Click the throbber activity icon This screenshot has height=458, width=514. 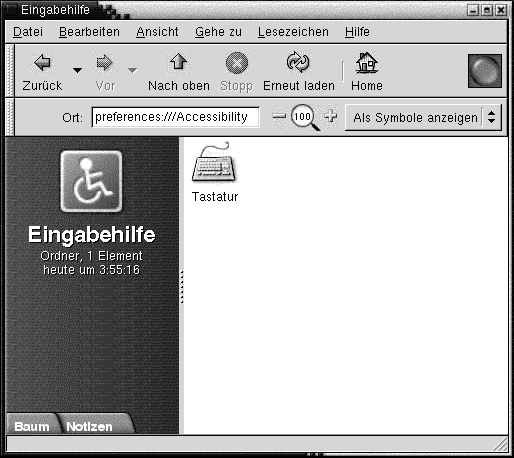tap(485, 71)
